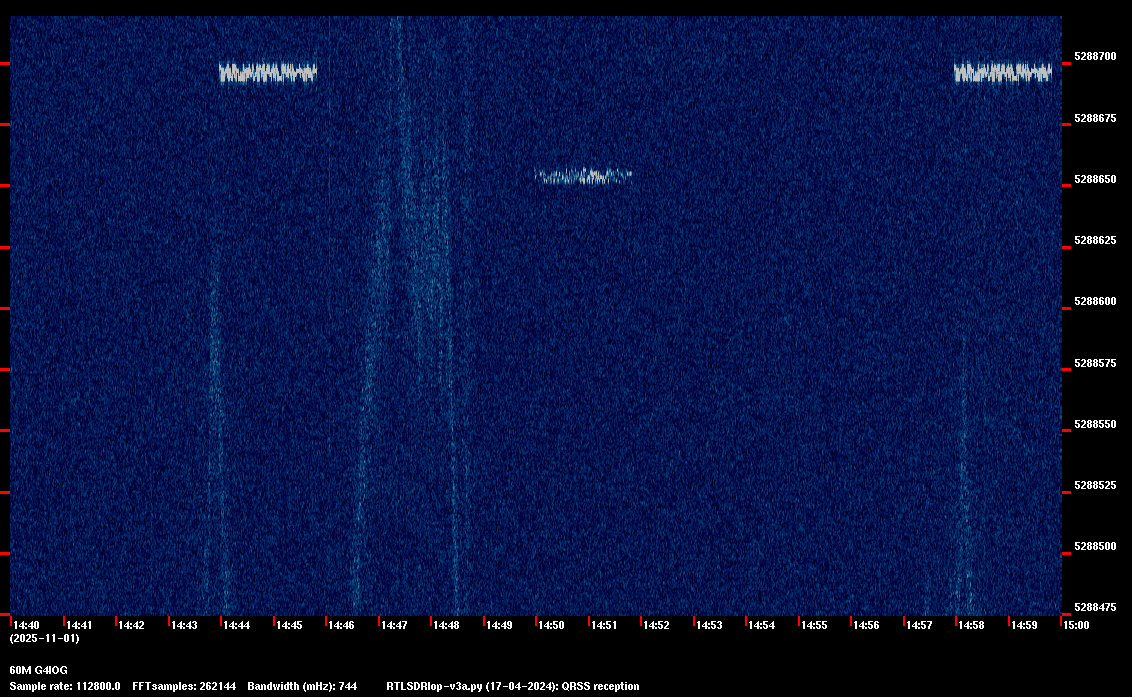Click the 14:44 time axis label
Image resolution: width=1132 pixels, height=697 pixels.
coord(237,625)
